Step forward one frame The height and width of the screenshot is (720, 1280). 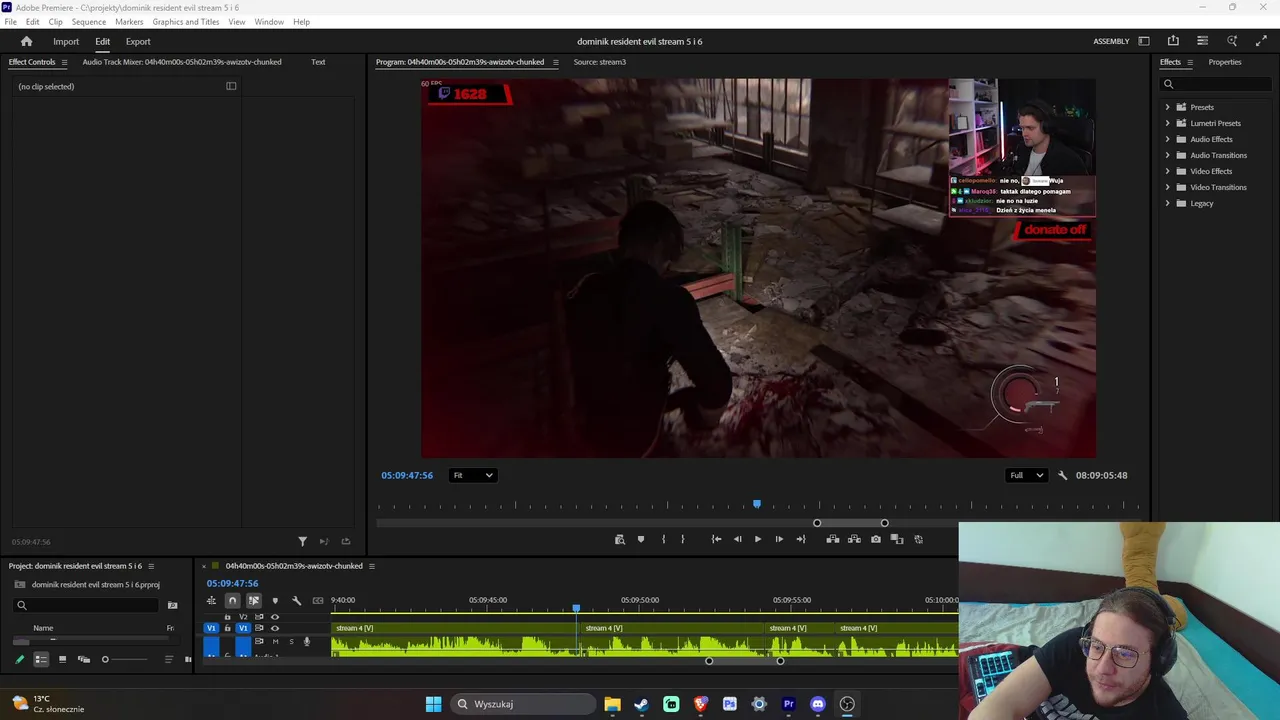click(x=779, y=539)
